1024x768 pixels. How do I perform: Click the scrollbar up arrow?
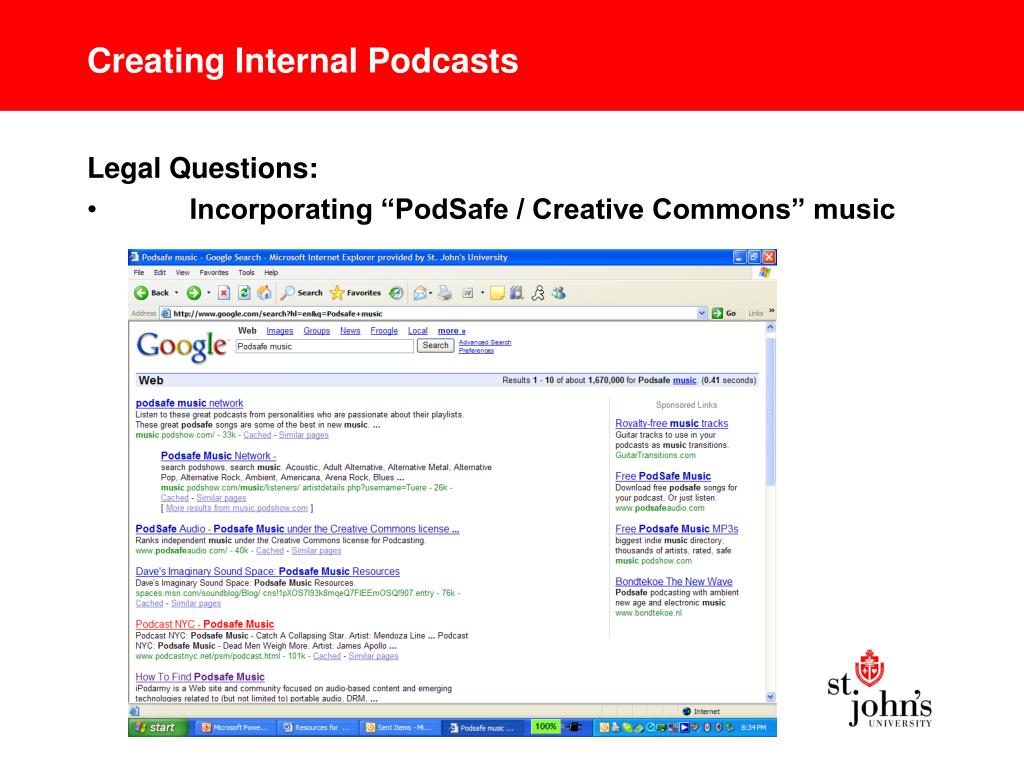click(770, 328)
